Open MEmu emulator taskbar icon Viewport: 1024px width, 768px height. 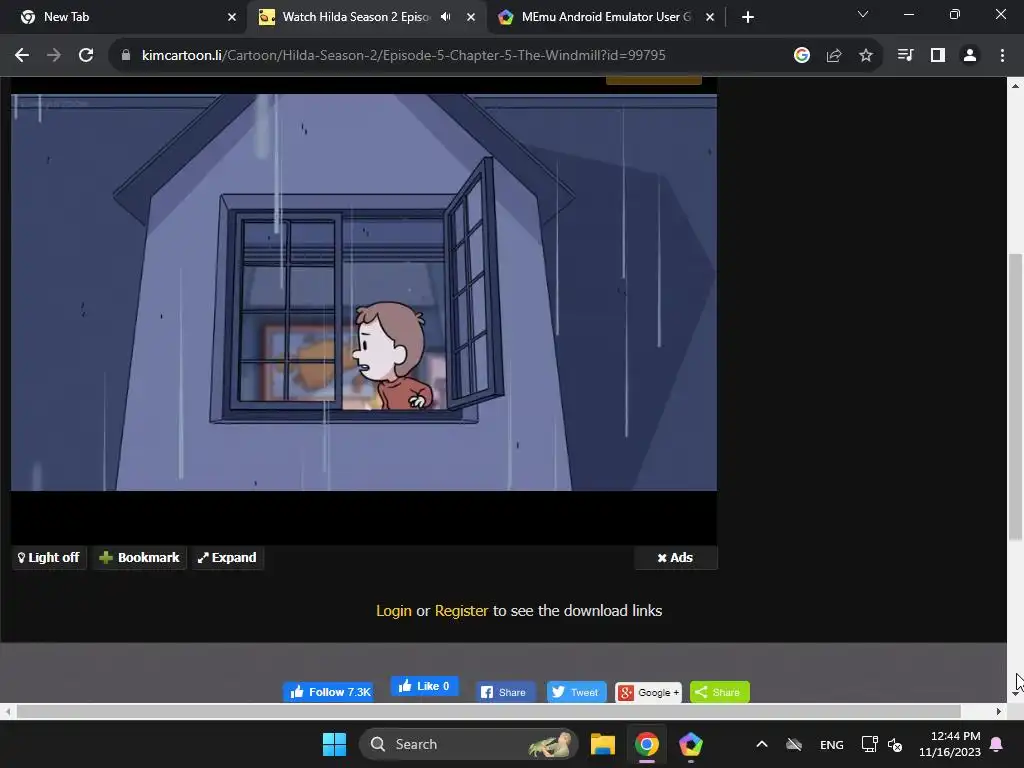690,744
